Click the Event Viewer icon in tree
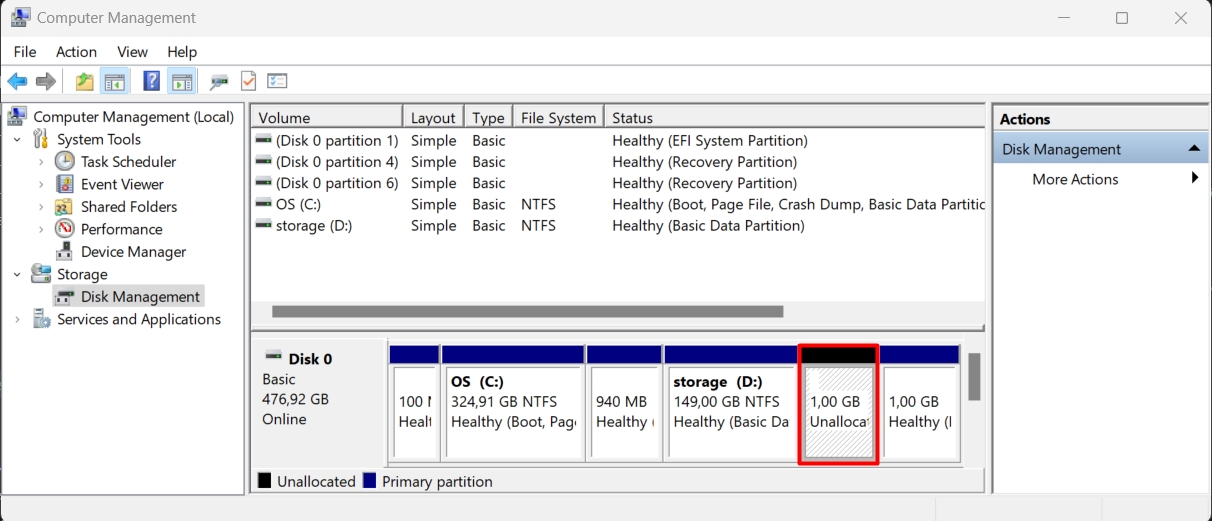Screen dimensions: 1212x521 pyautogui.click(x=65, y=184)
